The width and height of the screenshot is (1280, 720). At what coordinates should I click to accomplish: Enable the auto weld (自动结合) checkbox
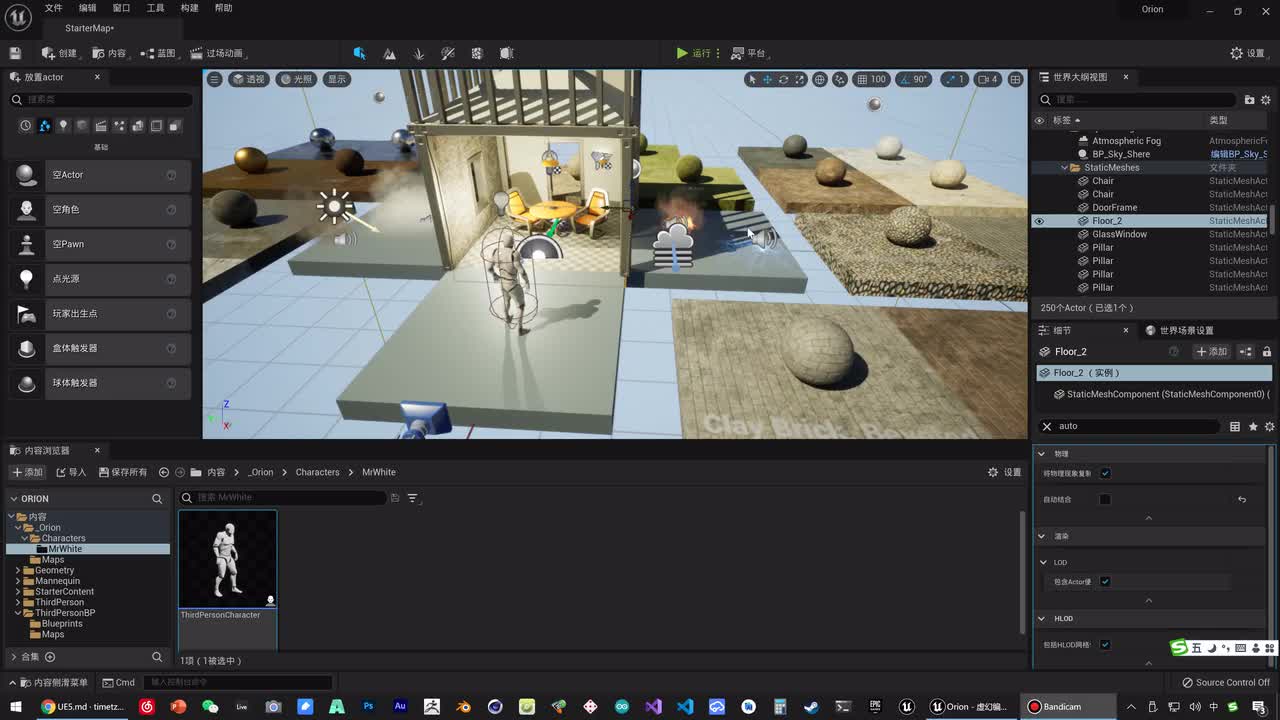click(1105, 499)
